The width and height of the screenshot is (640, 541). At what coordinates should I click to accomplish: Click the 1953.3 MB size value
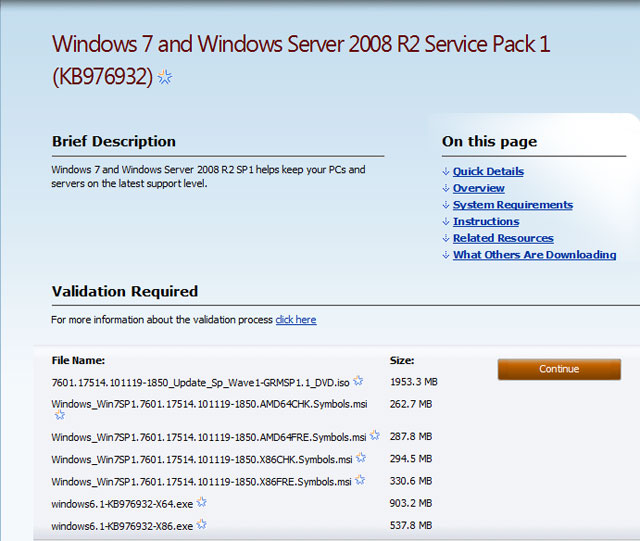[x=413, y=382]
